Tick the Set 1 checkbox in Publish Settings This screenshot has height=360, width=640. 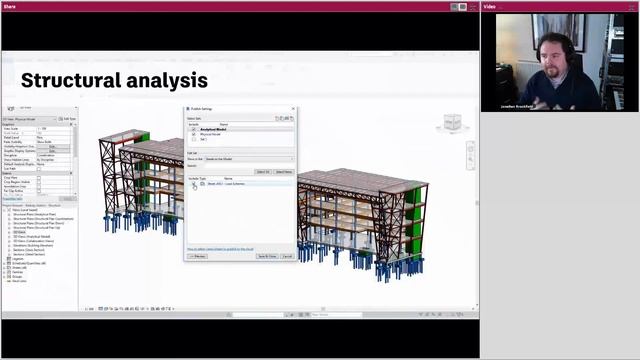coord(193,139)
